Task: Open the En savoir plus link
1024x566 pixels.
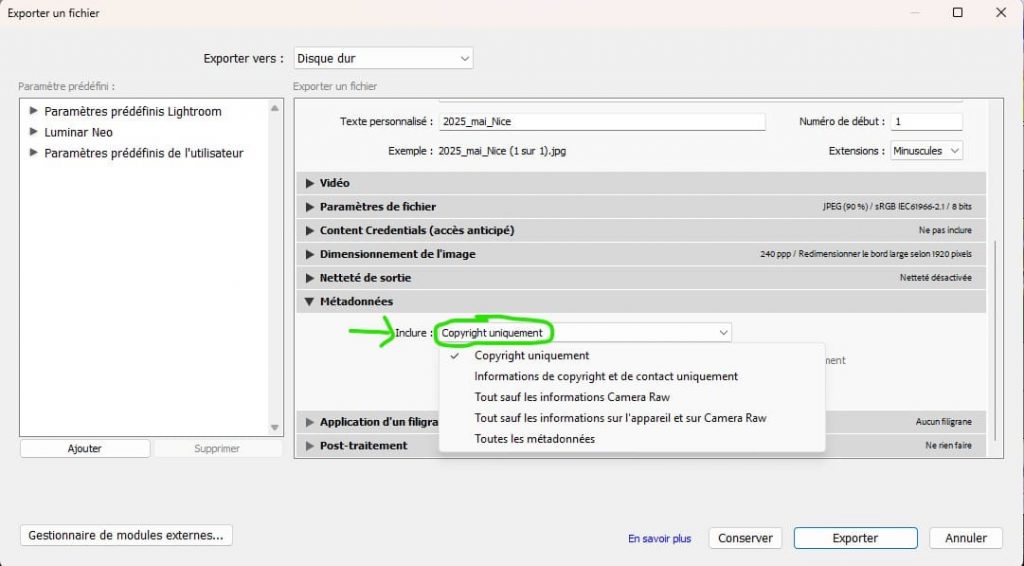Action: [x=659, y=539]
